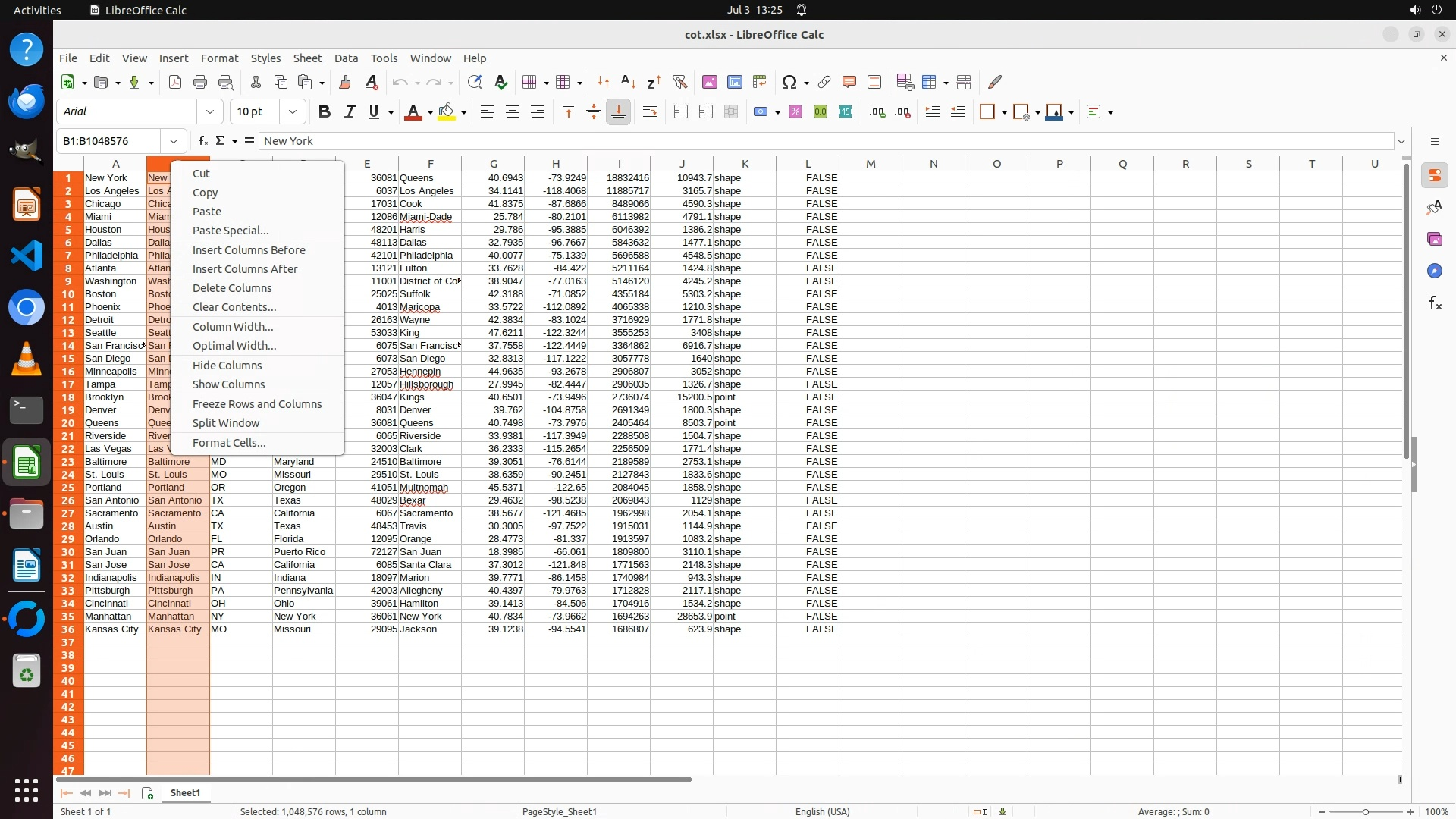The image size is (1456, 819).
Task: Toggle Italic formatting
Action: pos(350,111)
